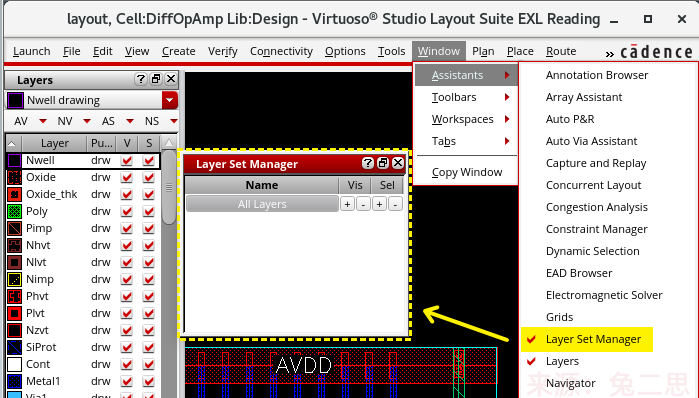Show more menus via the double-chevron
699x398 pixels.
tap(609, 54)
